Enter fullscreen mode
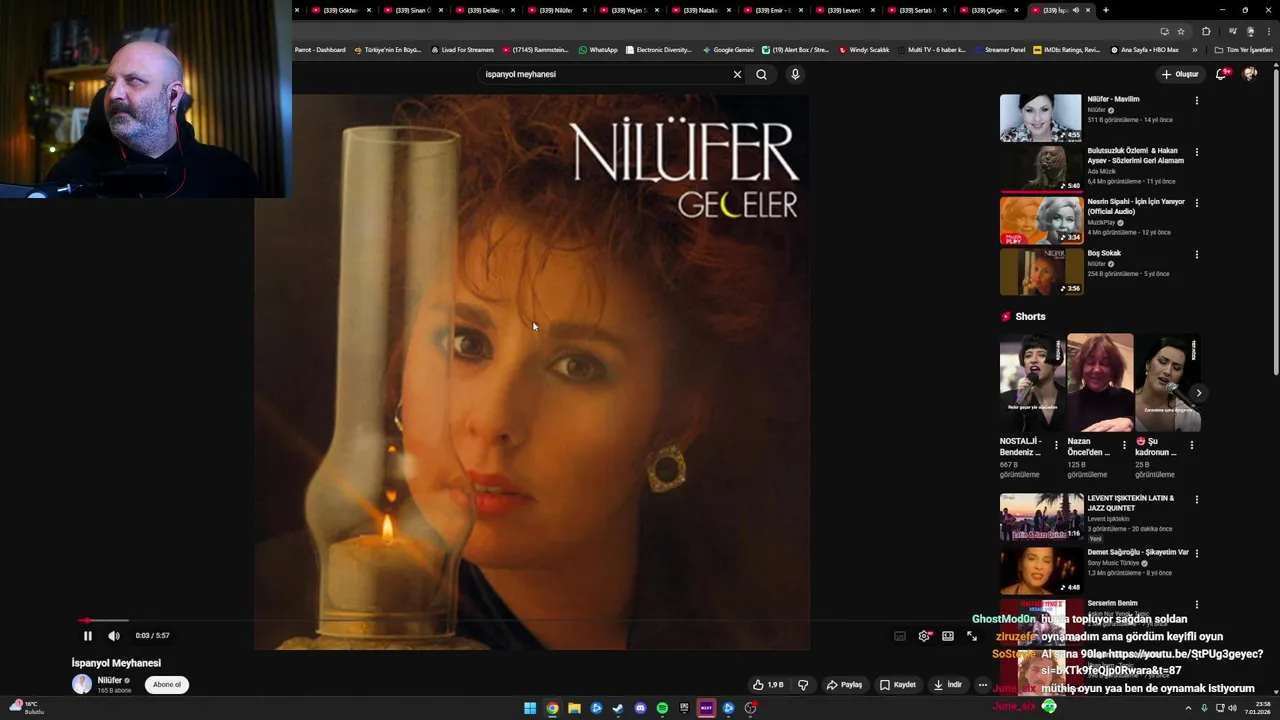The height and width of the screenshot is (720, 1280). (972, 636)
